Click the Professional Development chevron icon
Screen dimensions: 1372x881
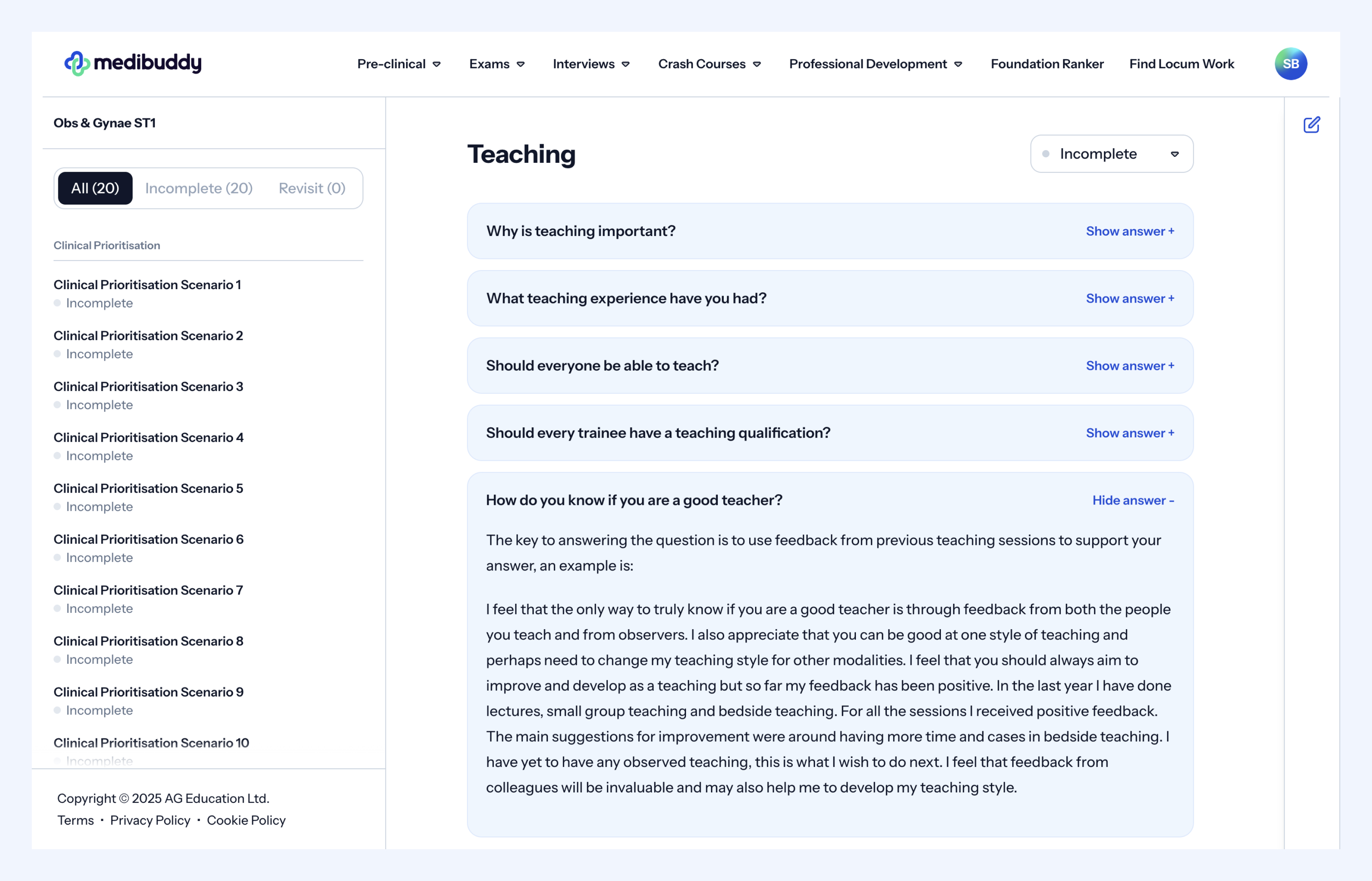pos(959,64)
